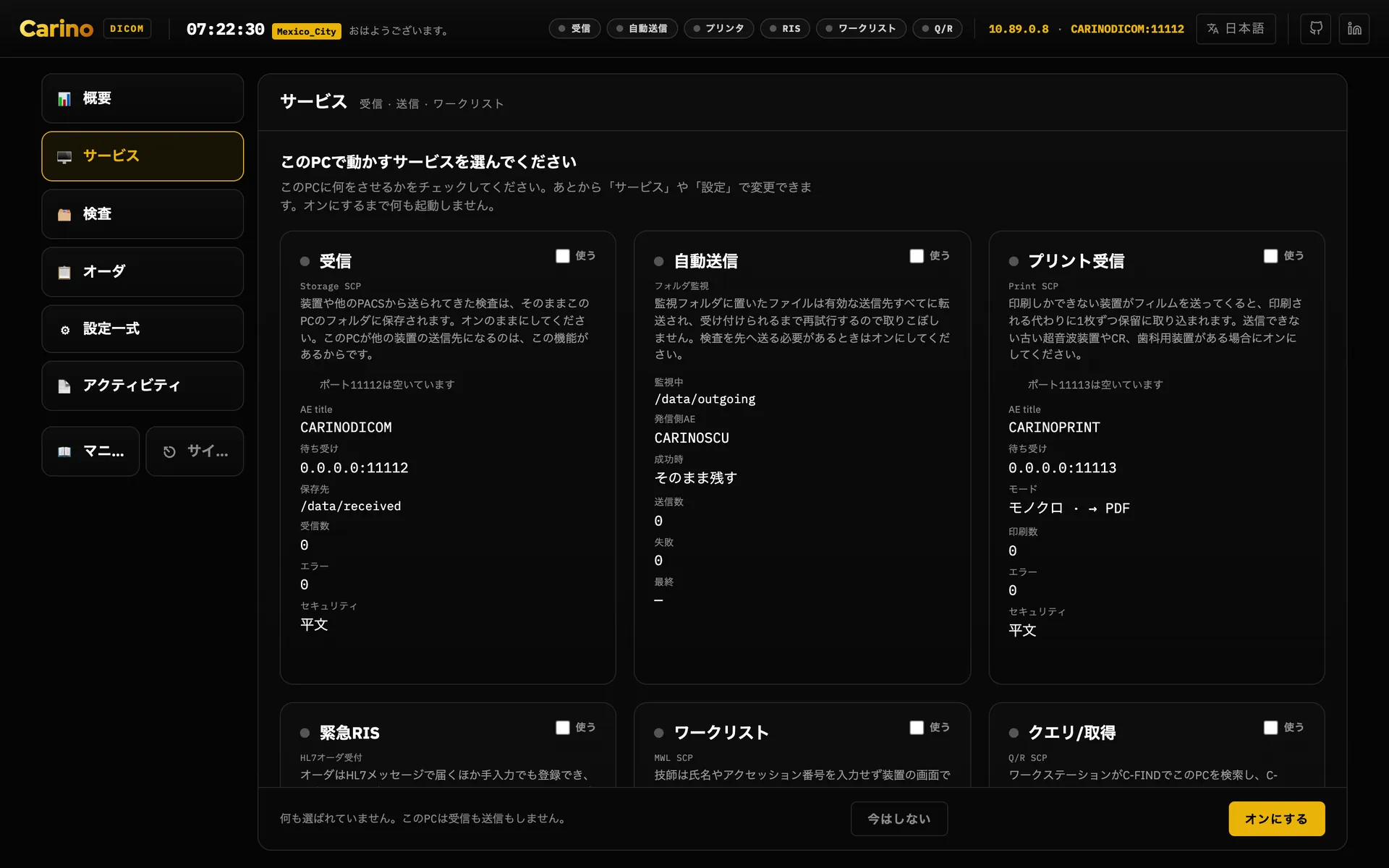Click the そのまま残す on-success value
This screenshot has width=1389, height=868.
coord(696,478)
